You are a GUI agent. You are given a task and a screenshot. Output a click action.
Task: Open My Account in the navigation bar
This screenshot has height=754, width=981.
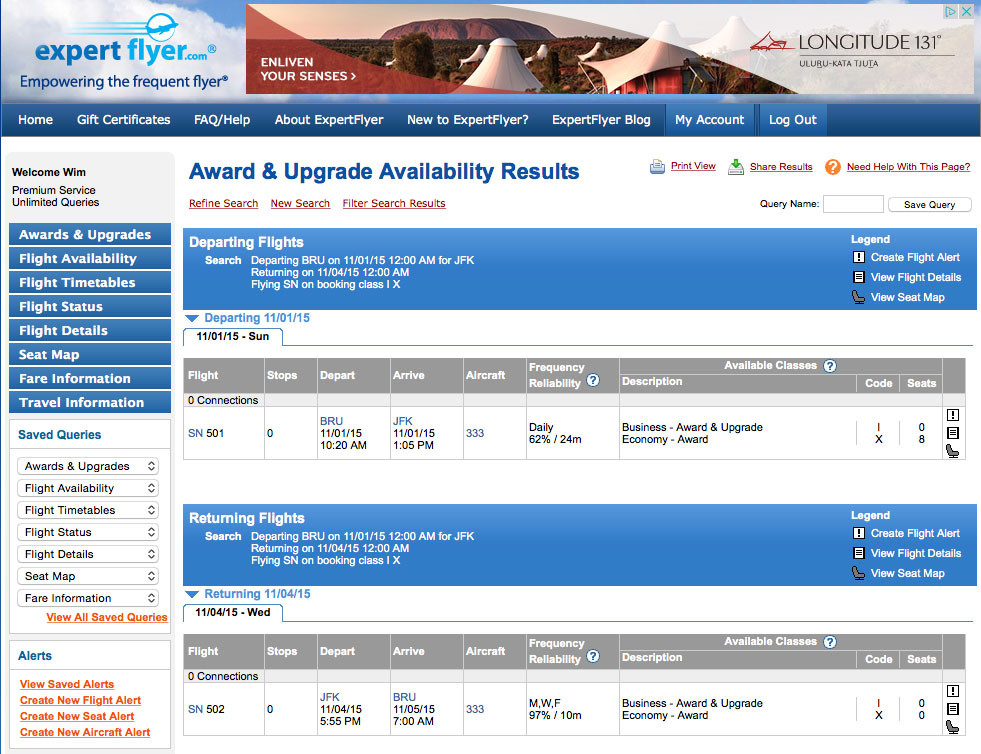pos(709,120)
